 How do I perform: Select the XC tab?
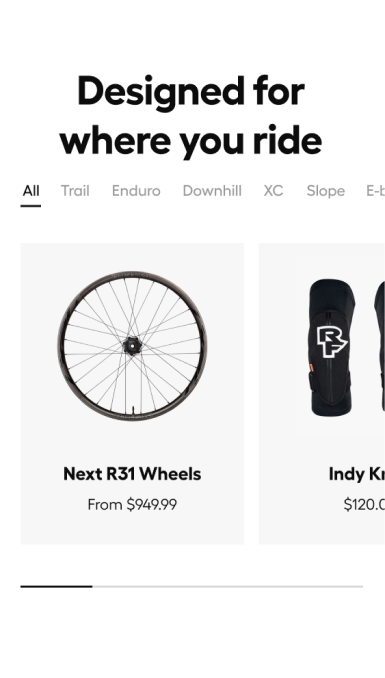coord(273,191)
